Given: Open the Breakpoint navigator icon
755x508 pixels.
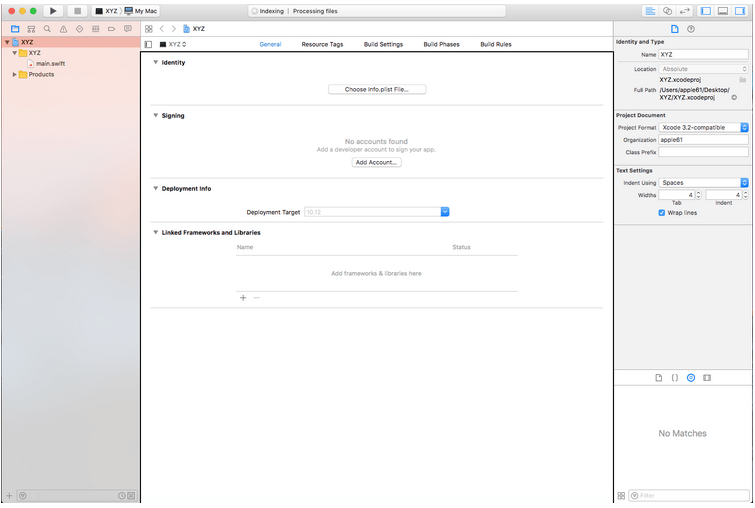Looking at the screenshot, I should pyautogui.click(x=111, y=29).
